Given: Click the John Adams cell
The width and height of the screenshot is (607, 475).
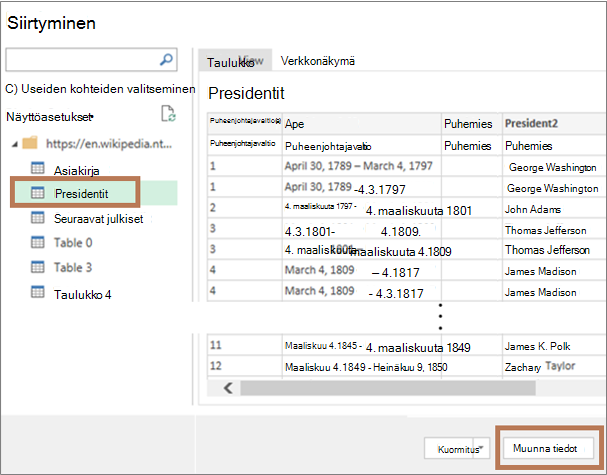Looking at the screenshot, I should click(x=554, y=209).
